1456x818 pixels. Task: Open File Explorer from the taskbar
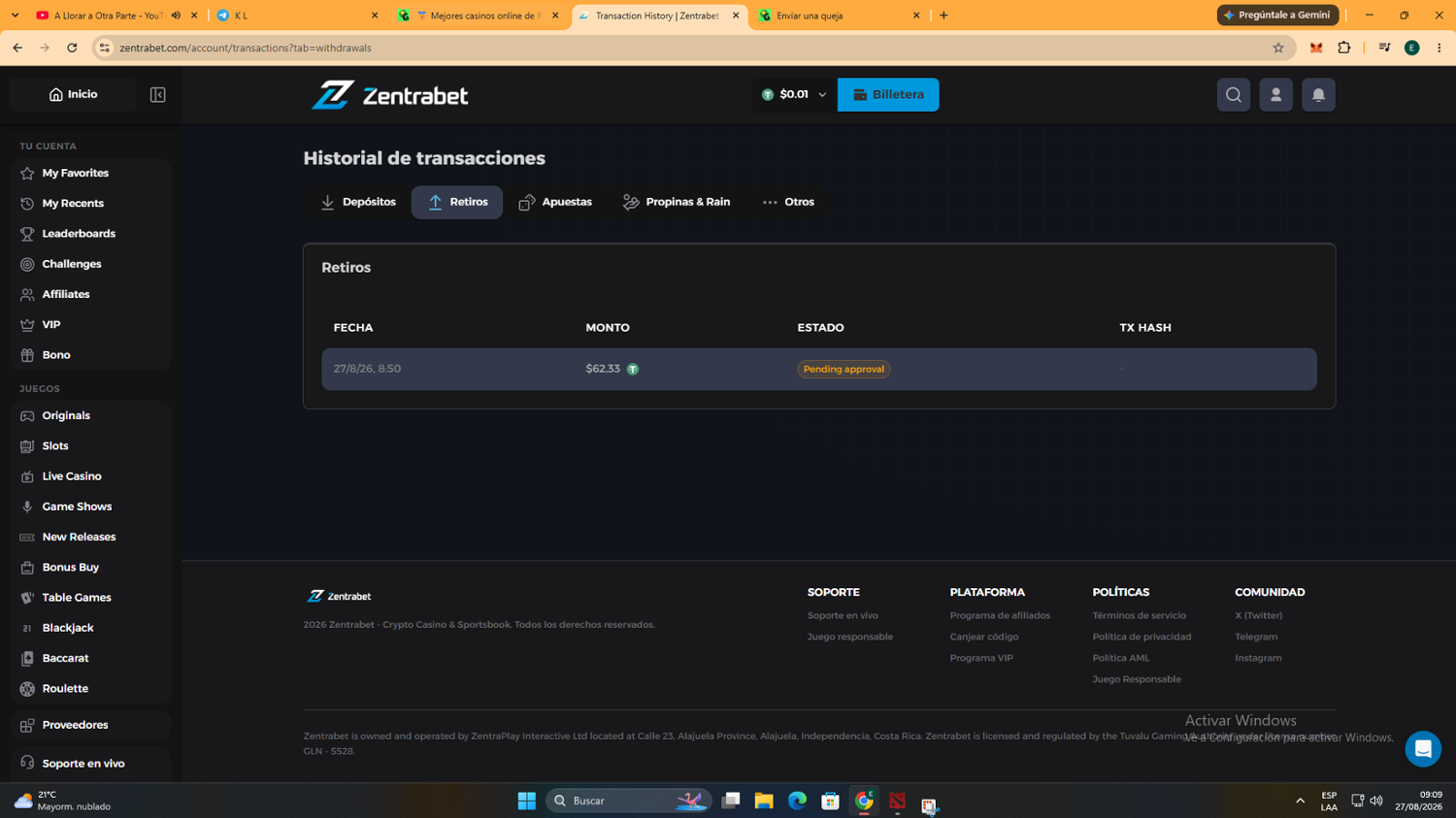764,801
